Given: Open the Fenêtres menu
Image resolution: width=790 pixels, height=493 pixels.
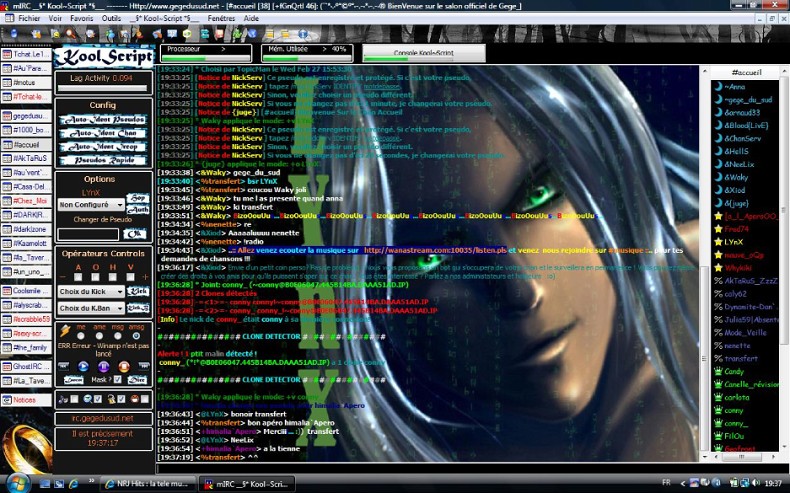Looking at the screenshot, I should click(x=221, y=18).
